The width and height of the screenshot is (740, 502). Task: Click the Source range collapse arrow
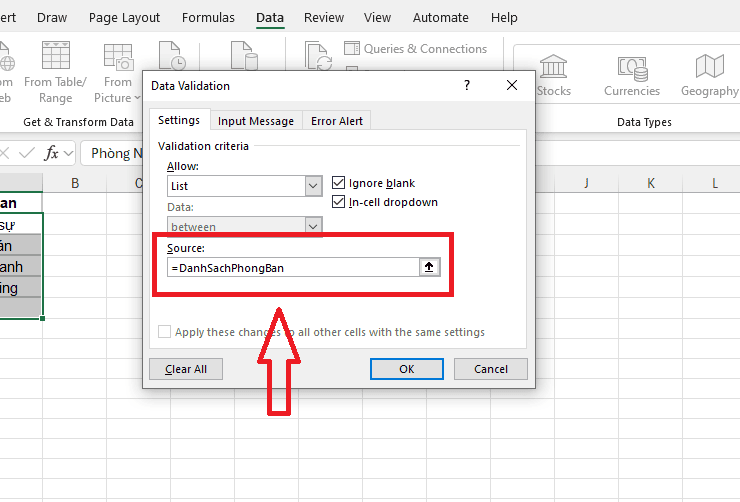[x=429, y=267]
